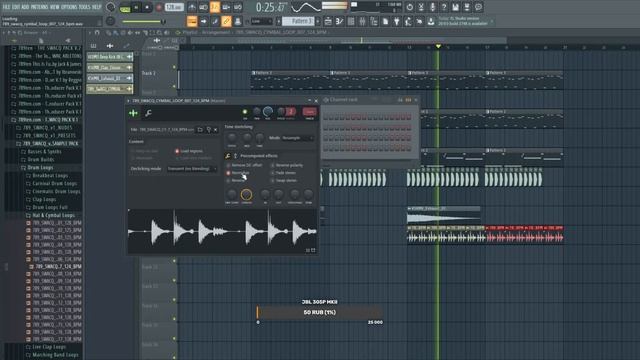Screen dimensions: 640x360
Task: Toggle the highlighted countdown-before-recording icon
Action: click(x=215, y=7)
